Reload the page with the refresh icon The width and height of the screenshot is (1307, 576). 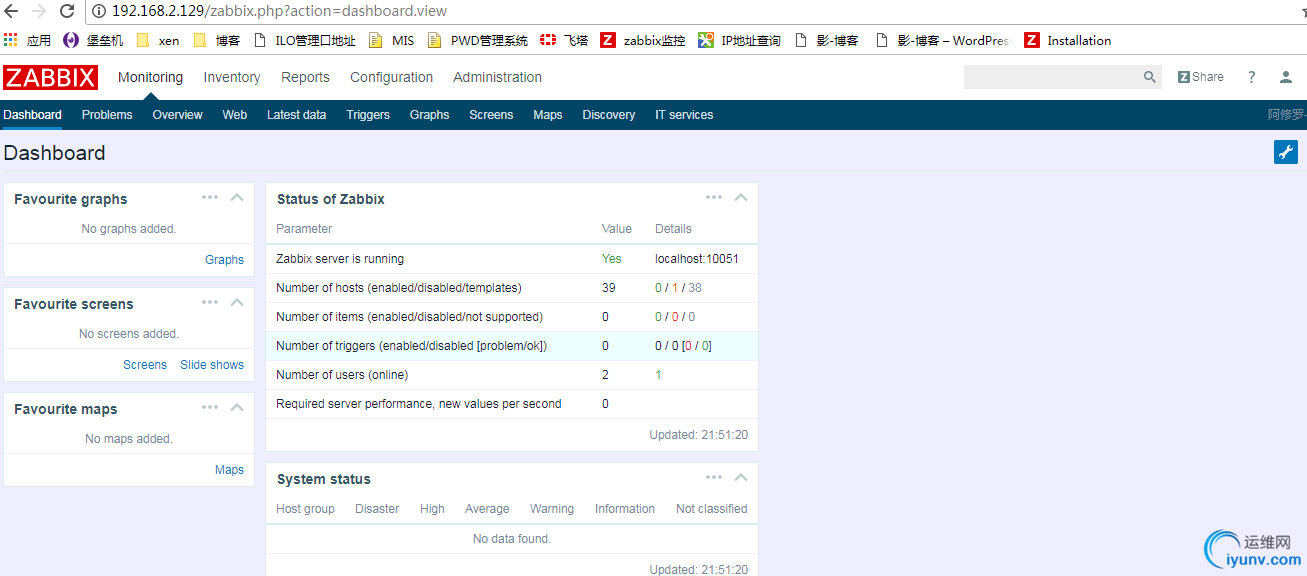coord(67,11)
